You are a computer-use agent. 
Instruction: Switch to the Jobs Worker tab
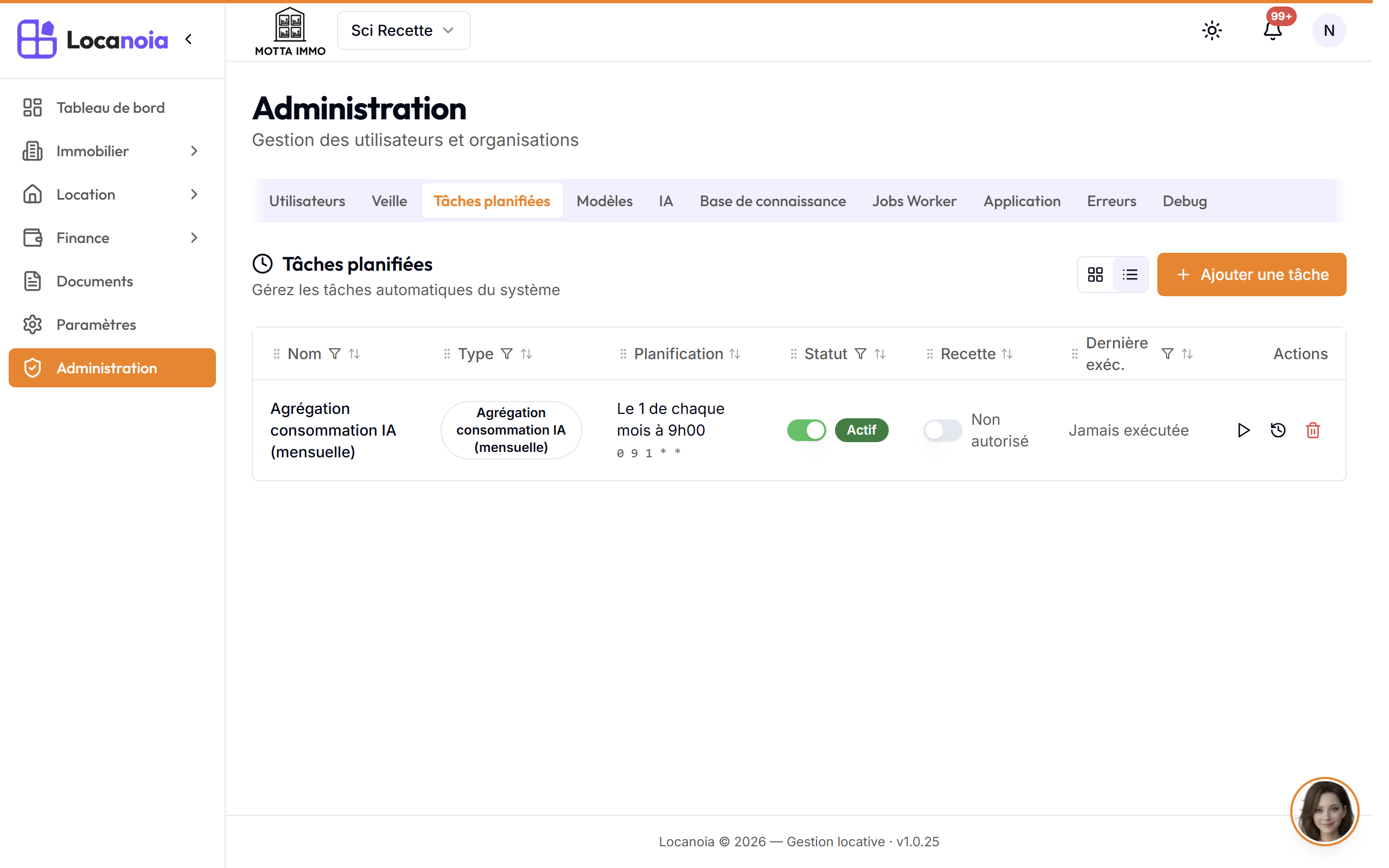914,201
